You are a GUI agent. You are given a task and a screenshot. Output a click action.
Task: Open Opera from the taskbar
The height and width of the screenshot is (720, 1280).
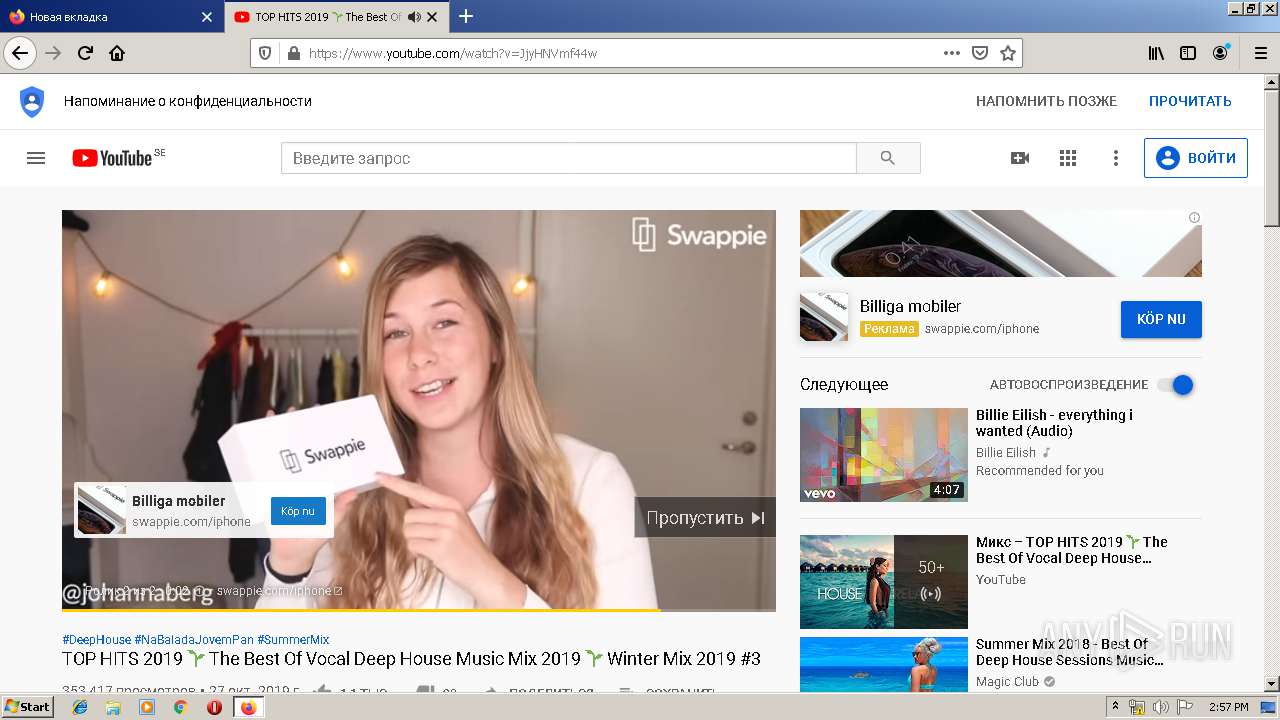pyautogui.click(x=214, y=707)
